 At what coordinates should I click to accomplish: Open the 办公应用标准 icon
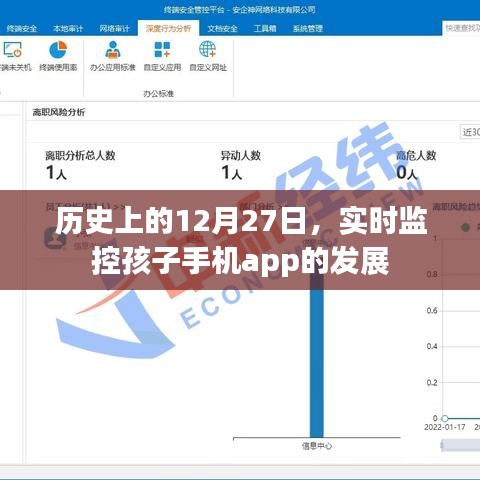click(x=113, y=50)
